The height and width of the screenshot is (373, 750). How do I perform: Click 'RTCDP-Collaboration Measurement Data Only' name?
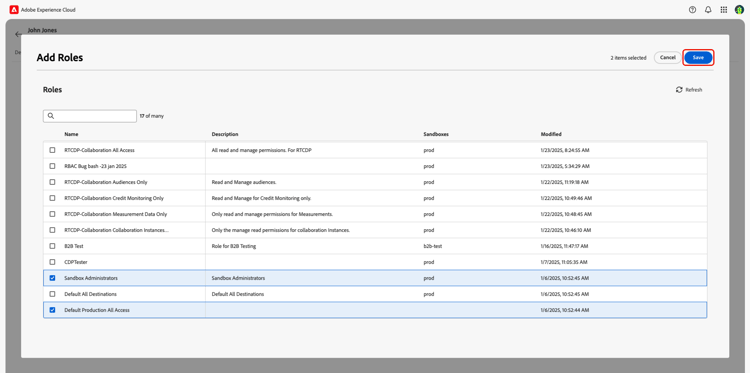[x=116, y=214]
